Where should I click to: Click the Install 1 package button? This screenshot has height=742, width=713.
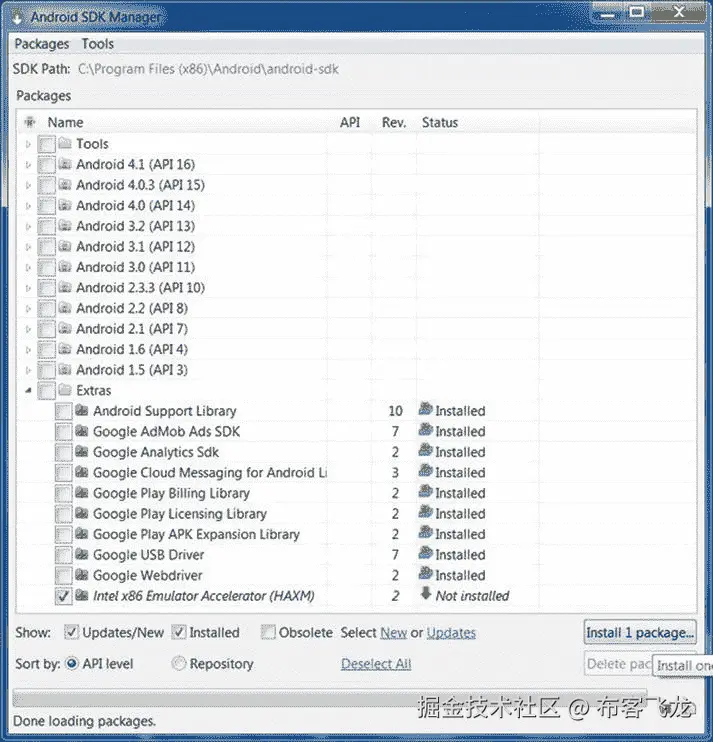click(x=640, y=632)
